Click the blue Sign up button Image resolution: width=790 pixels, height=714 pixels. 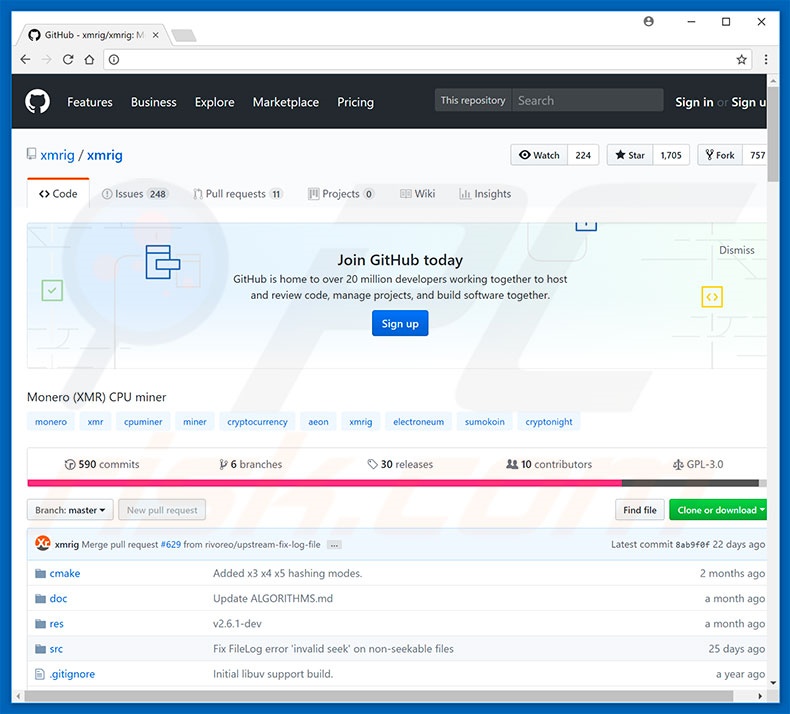point(400,323)
